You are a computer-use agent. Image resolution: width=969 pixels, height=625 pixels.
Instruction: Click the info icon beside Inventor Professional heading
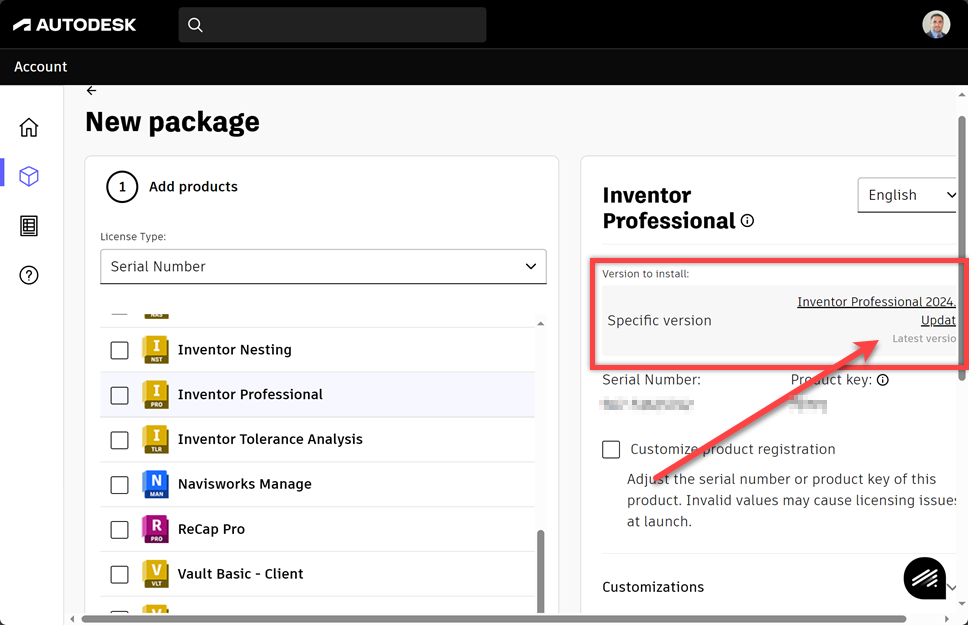click(747, 221)
